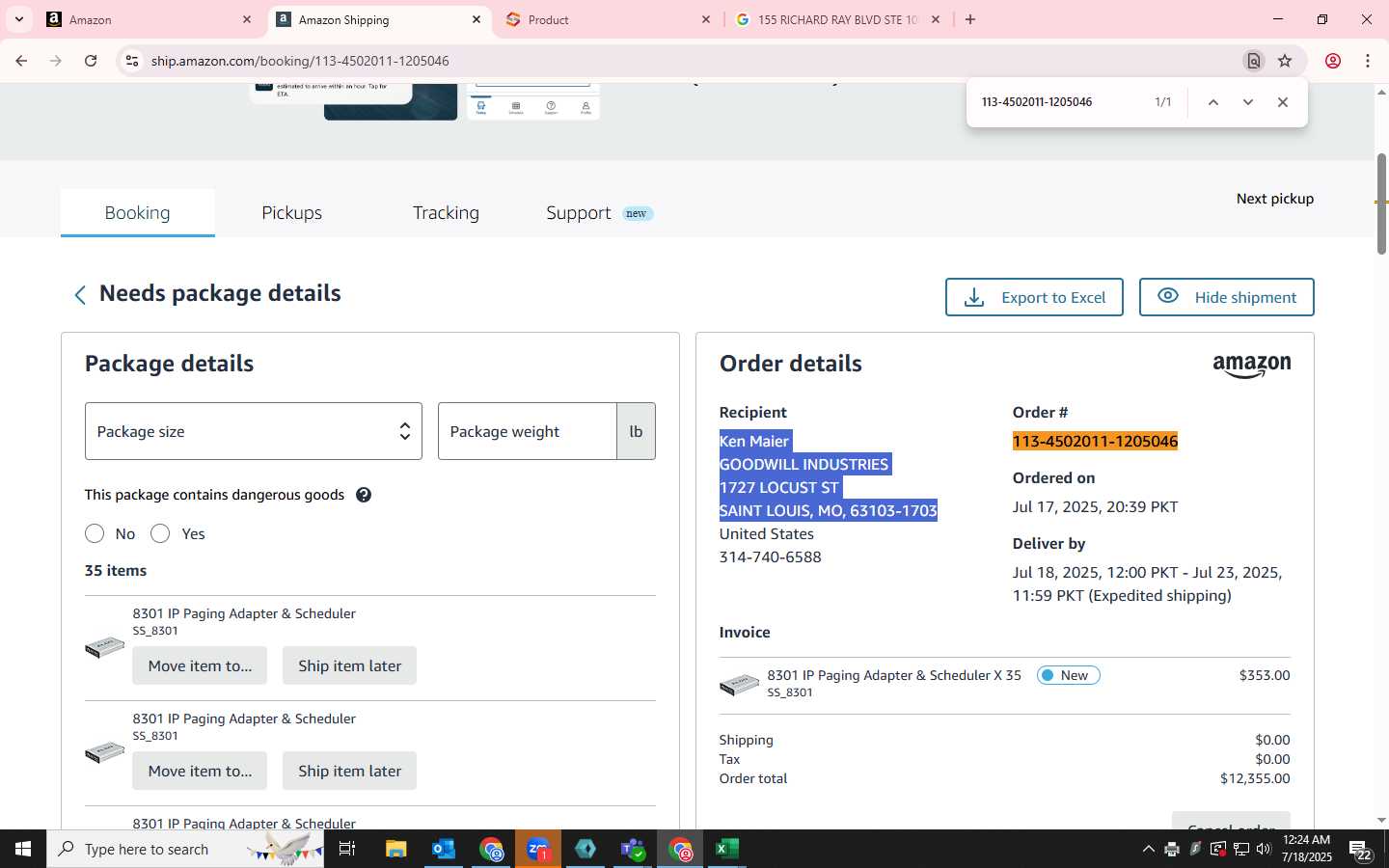Click the Next pickup label

[1275, 199]
